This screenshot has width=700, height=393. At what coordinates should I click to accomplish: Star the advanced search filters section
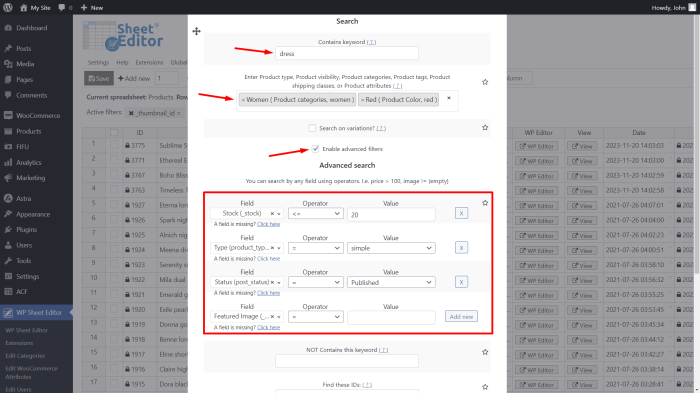click(485, 203)
